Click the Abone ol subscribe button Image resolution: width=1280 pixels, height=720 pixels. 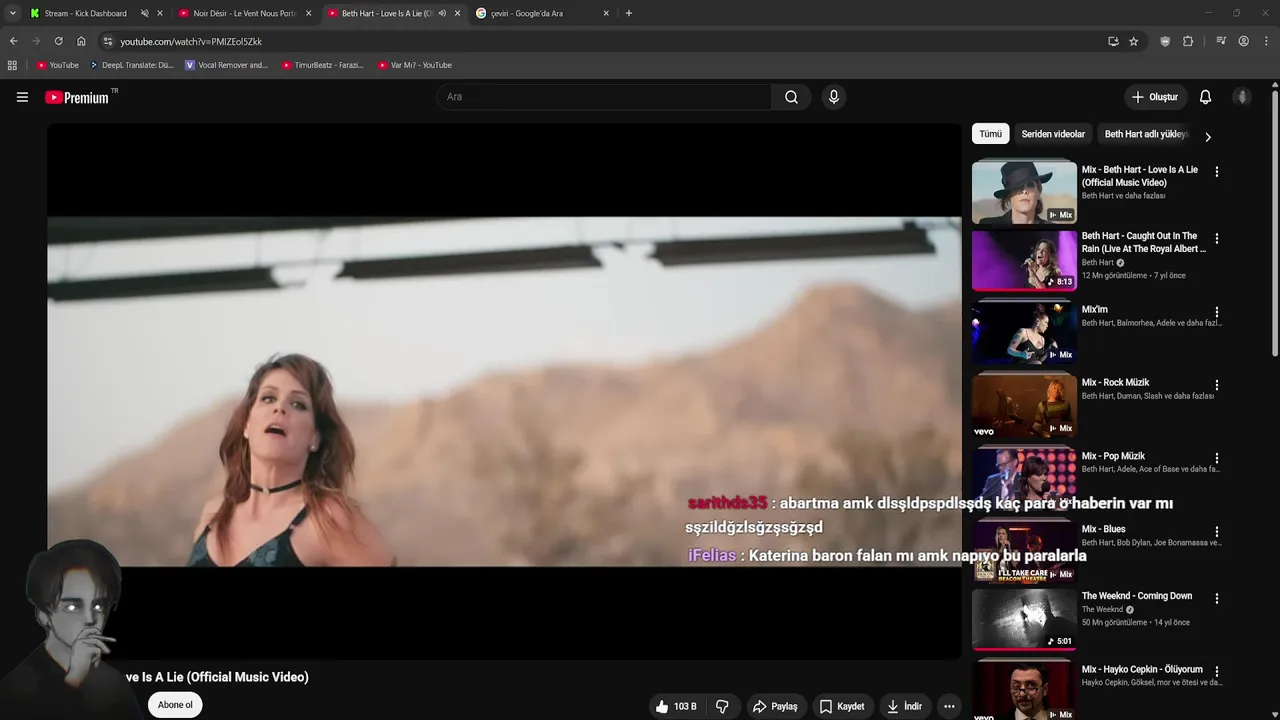(x=175, y=705)
